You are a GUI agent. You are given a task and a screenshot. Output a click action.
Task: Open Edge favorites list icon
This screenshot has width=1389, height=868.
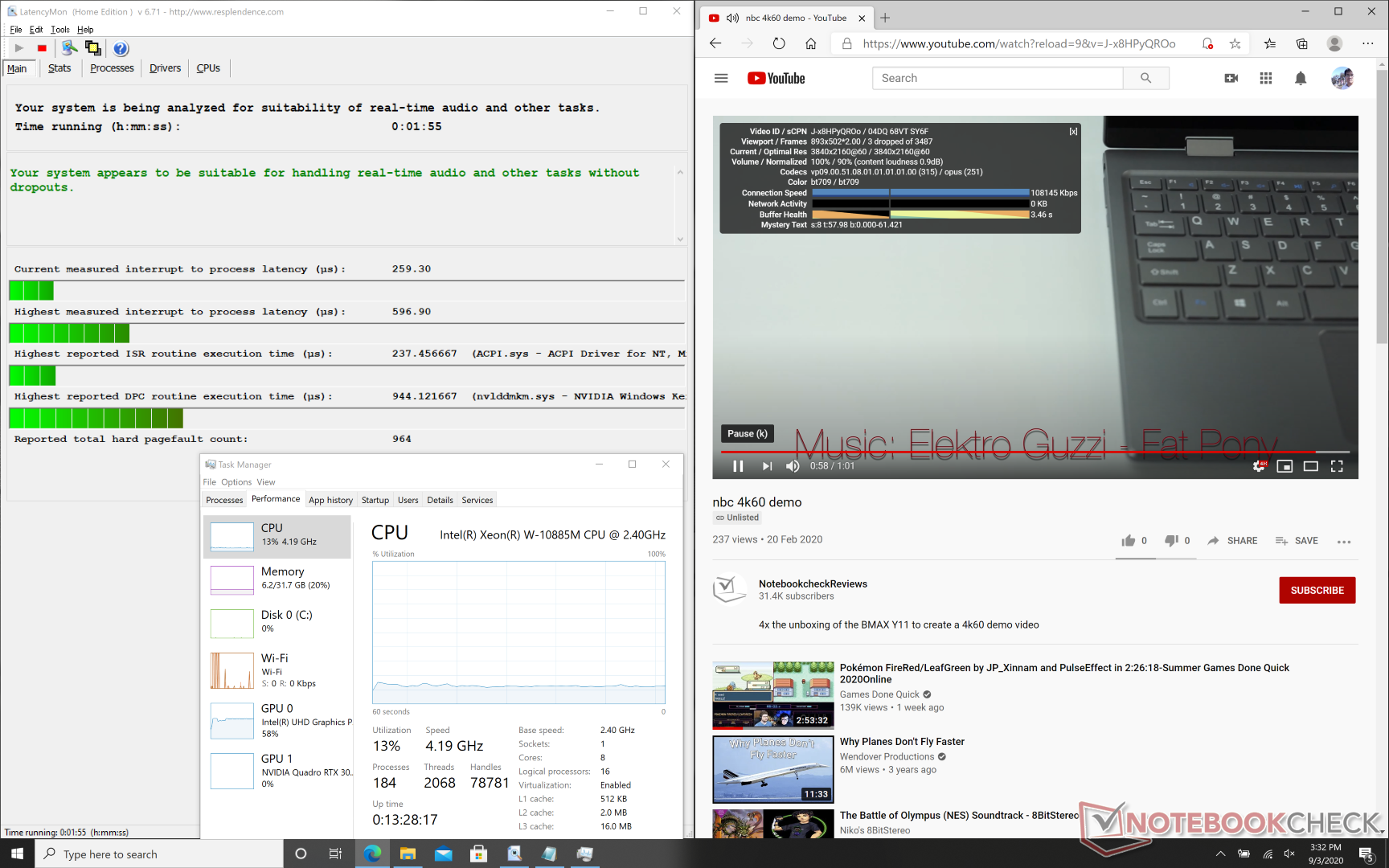pyautogui.click(x=1270, y=43)
